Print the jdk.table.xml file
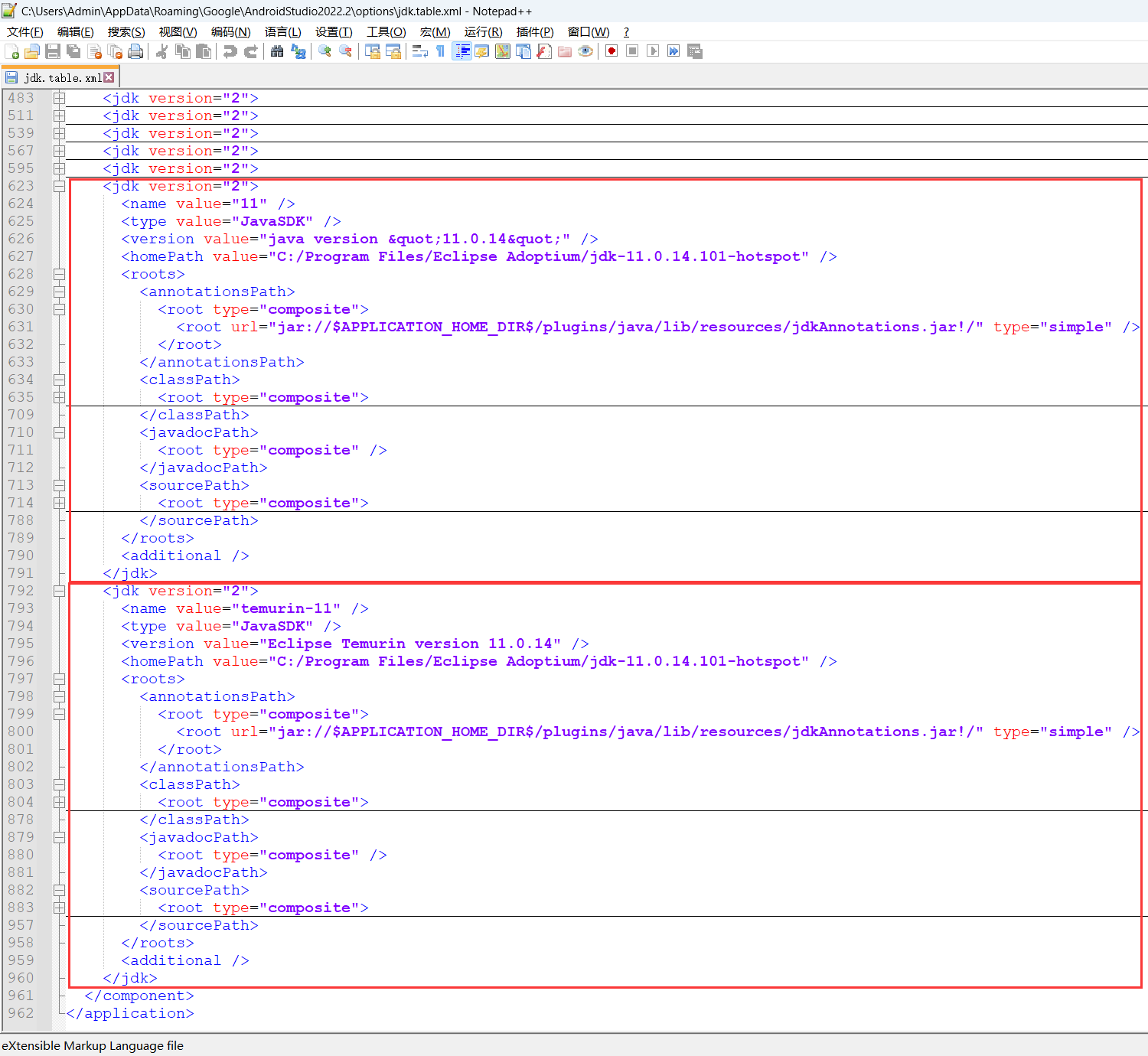1148x1056 pixels. 137,51
